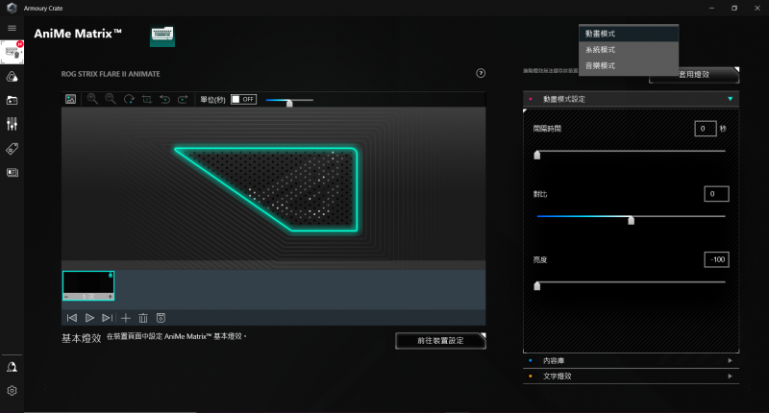Open Scenario Profiles sliders icon in sidebar
The image size is (769, 413).
[12, 124]
